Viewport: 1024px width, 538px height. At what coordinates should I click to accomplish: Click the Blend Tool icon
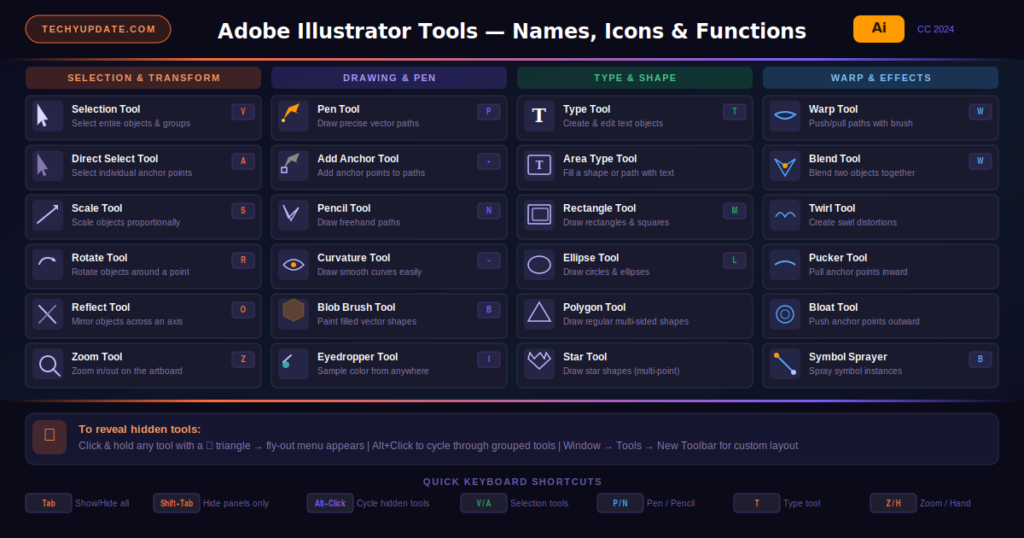(x=784, y=166)
